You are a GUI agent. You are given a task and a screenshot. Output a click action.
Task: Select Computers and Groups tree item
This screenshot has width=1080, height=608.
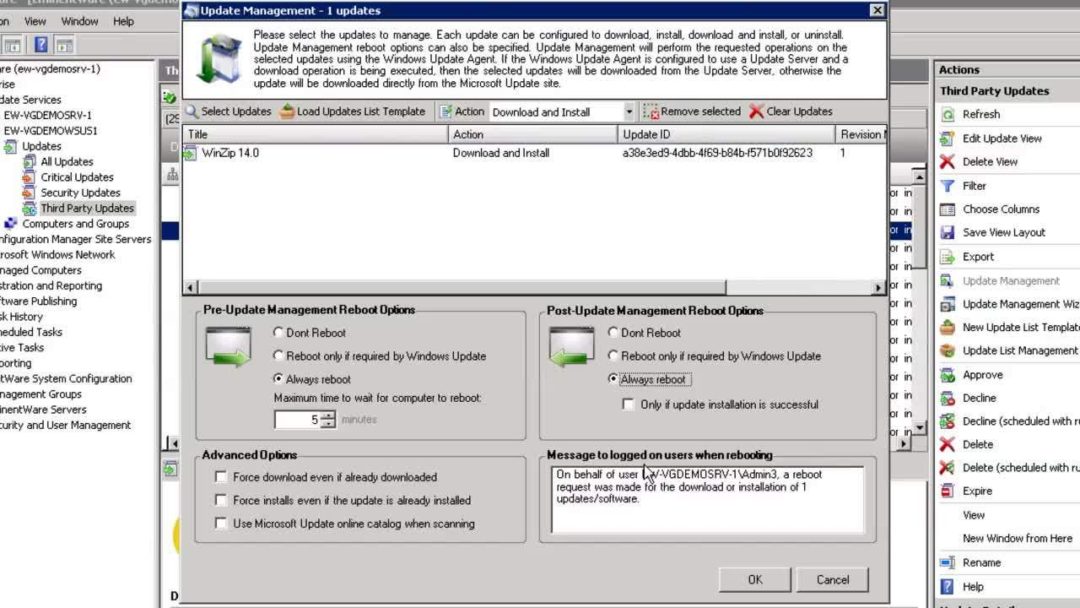pyautogui.click(x=75, y=224)
